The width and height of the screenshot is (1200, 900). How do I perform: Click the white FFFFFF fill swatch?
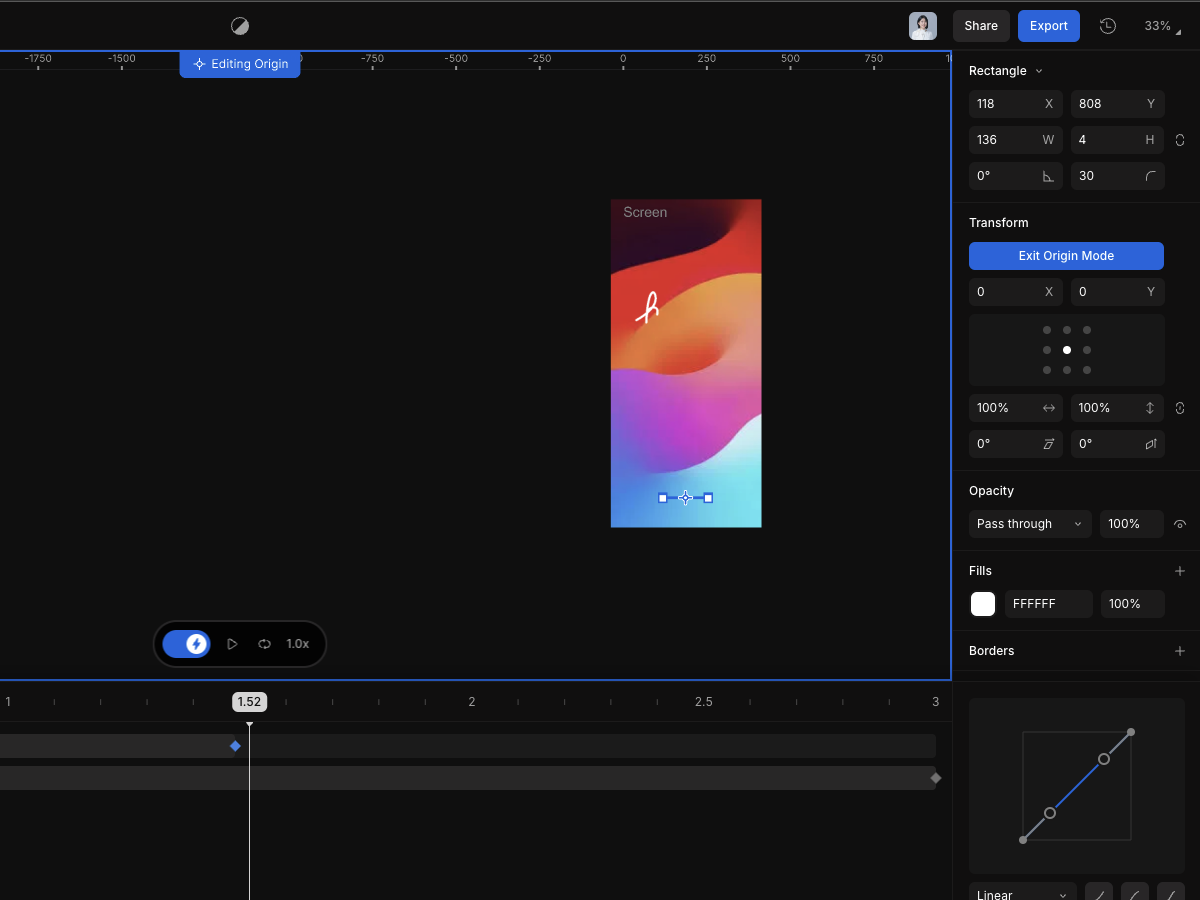pos(983,604)
